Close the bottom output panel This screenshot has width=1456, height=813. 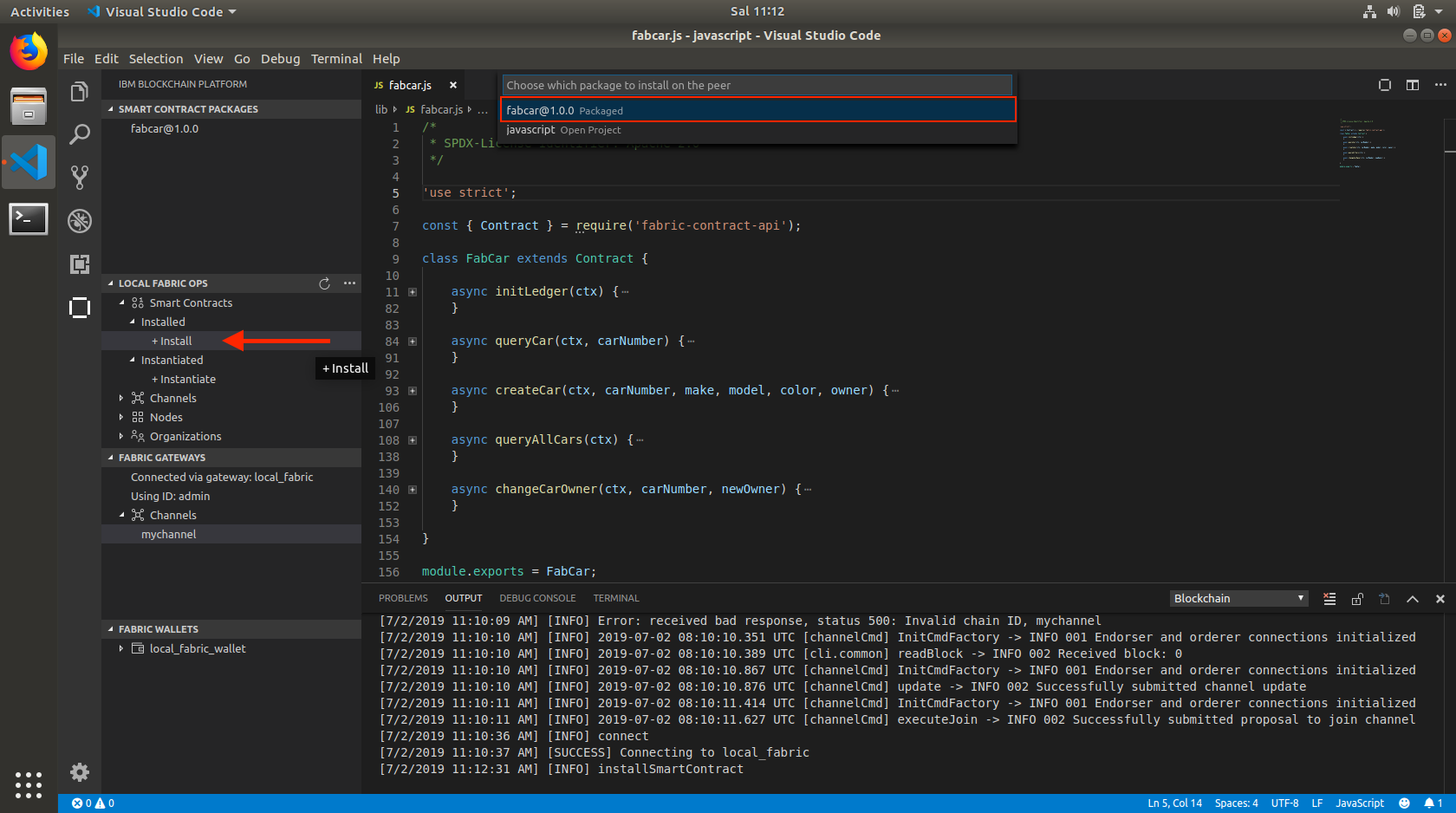[1440, 599]
